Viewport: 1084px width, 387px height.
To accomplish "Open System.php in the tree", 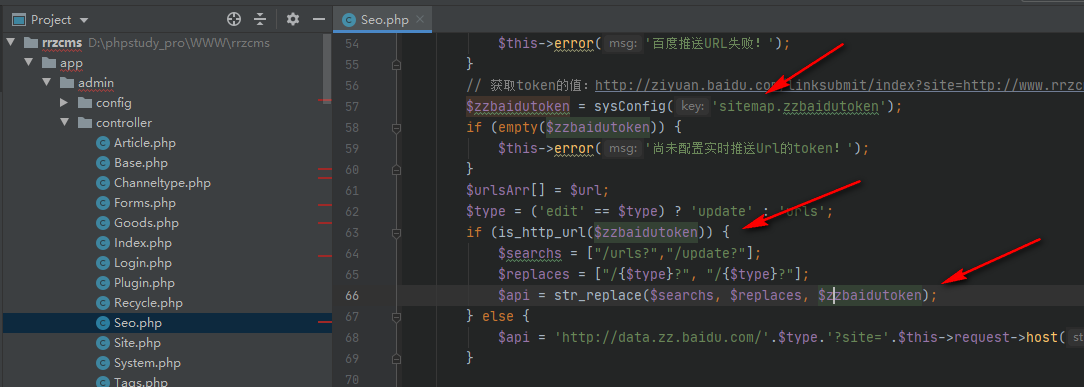I will tap(147, 364).
